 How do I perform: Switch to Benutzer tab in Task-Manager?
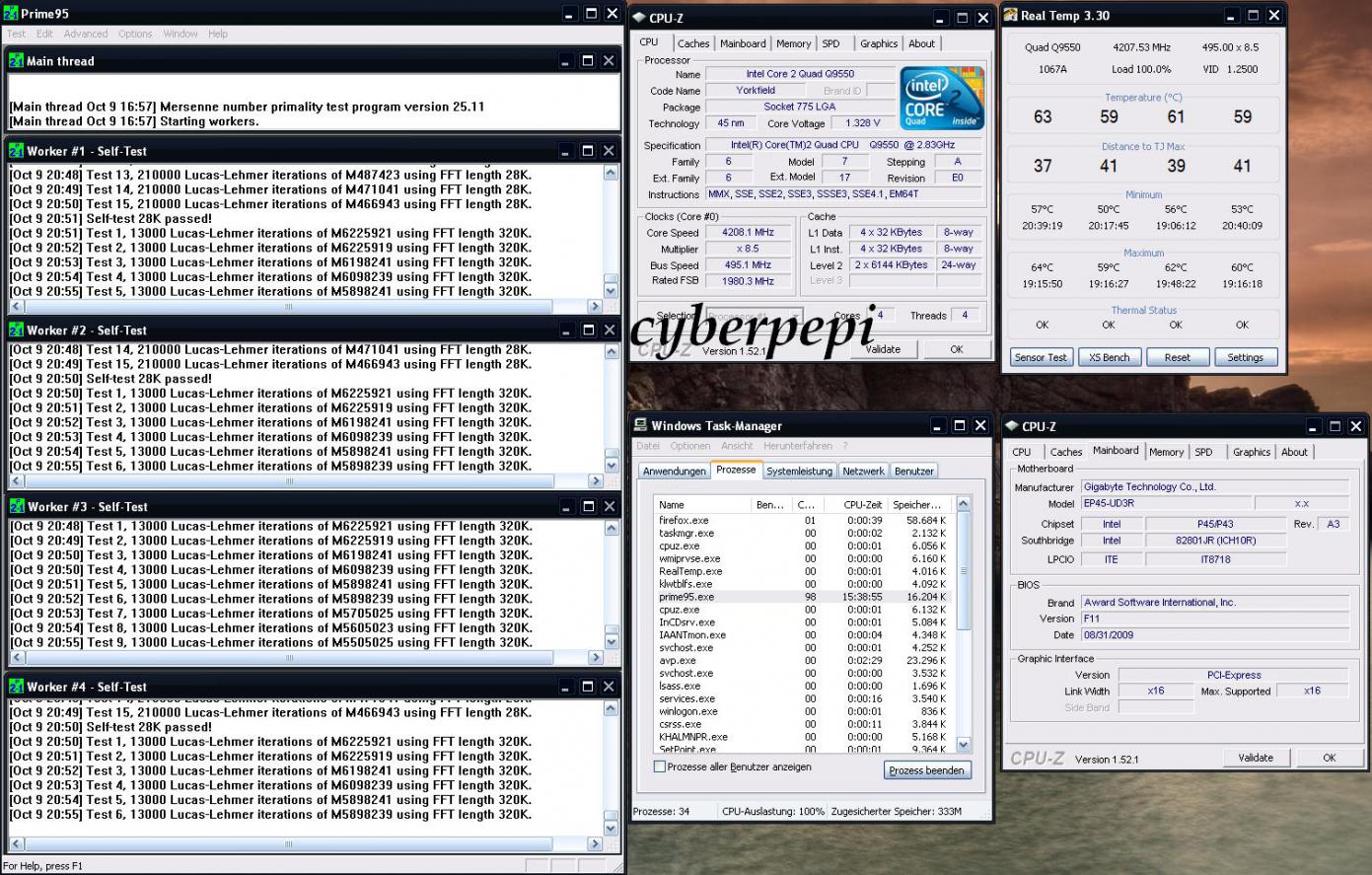914,472
